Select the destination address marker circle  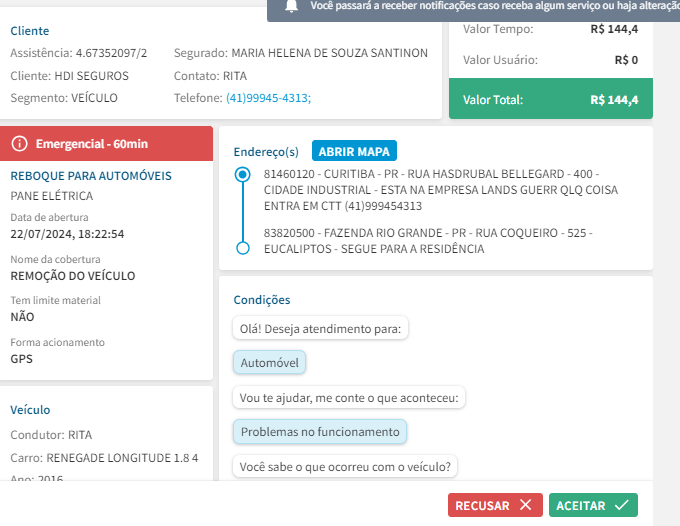tap(242, 248)
